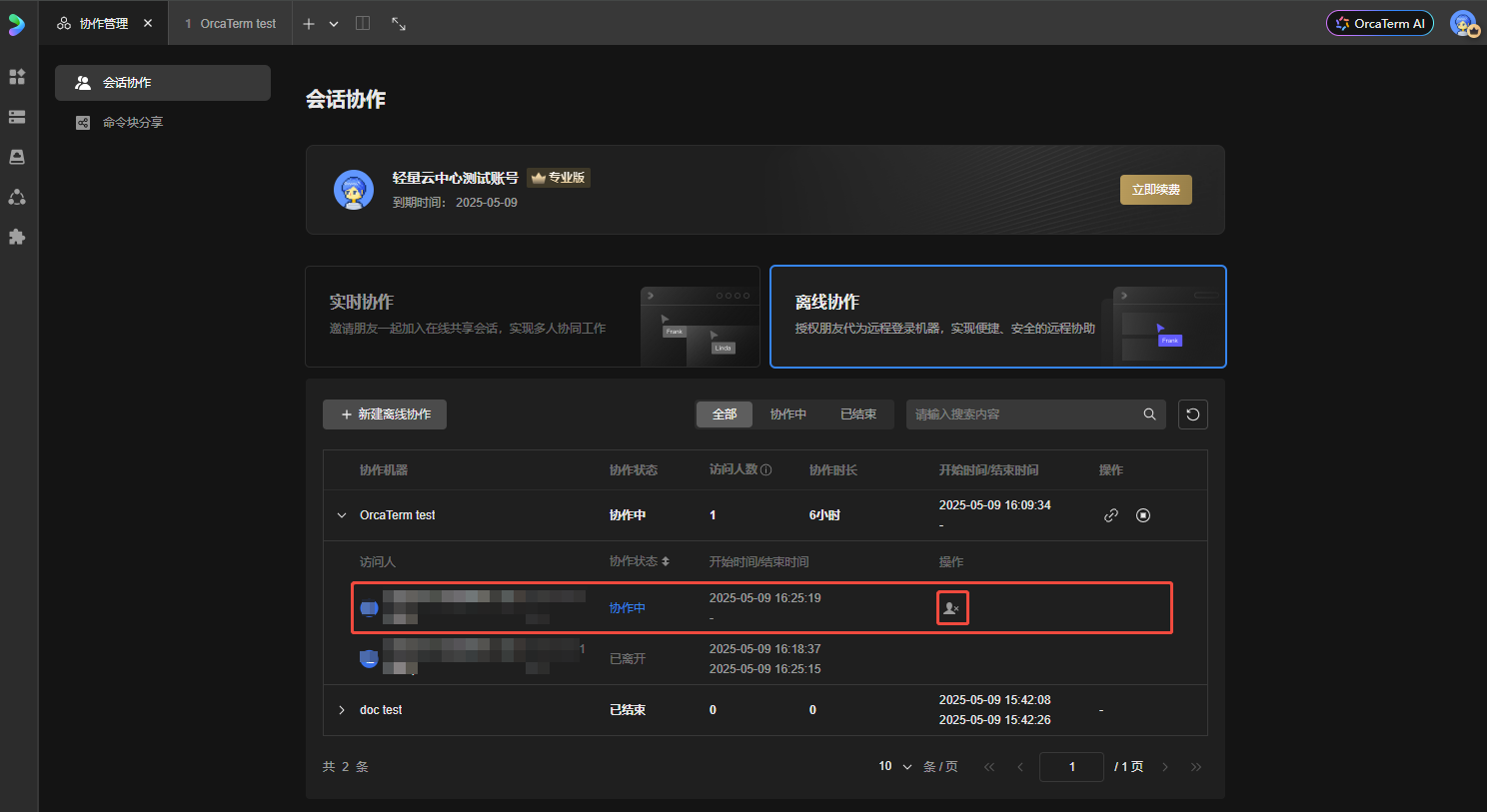The image size is (1487, 812).
Task: Click the page number input field
Action: tap(1071, 767)
